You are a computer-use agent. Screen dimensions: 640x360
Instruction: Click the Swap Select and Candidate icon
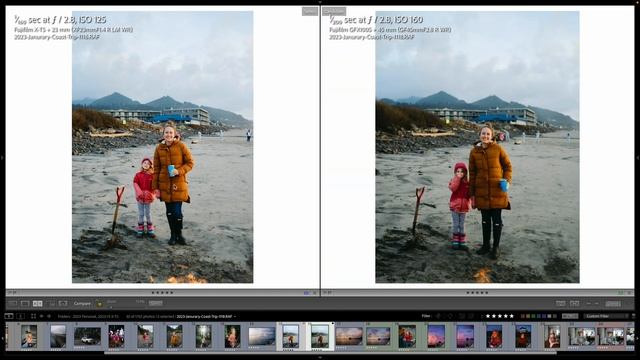(x=561, y=303)
